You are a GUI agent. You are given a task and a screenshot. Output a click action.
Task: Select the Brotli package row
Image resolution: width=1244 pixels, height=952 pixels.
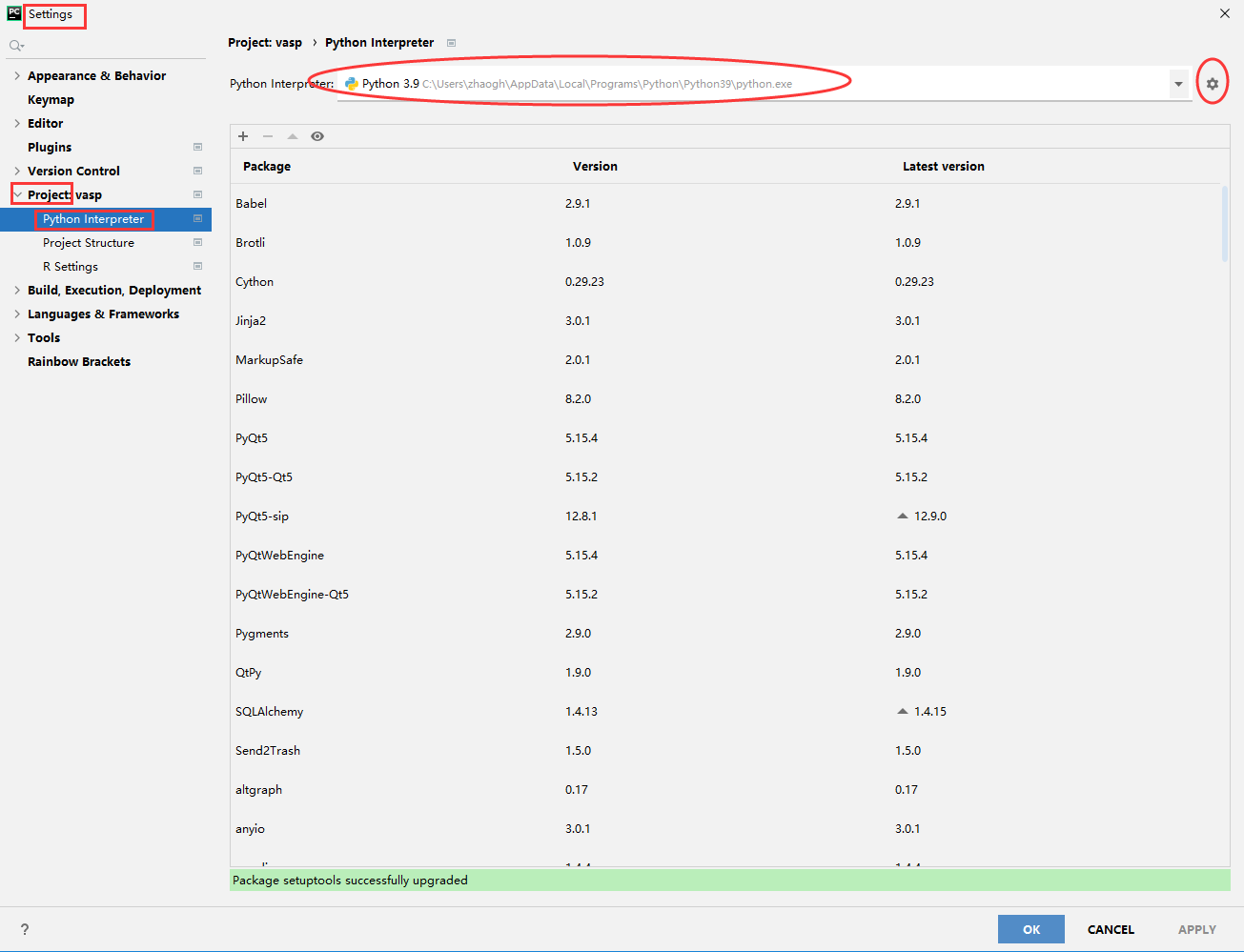point(725,242)
